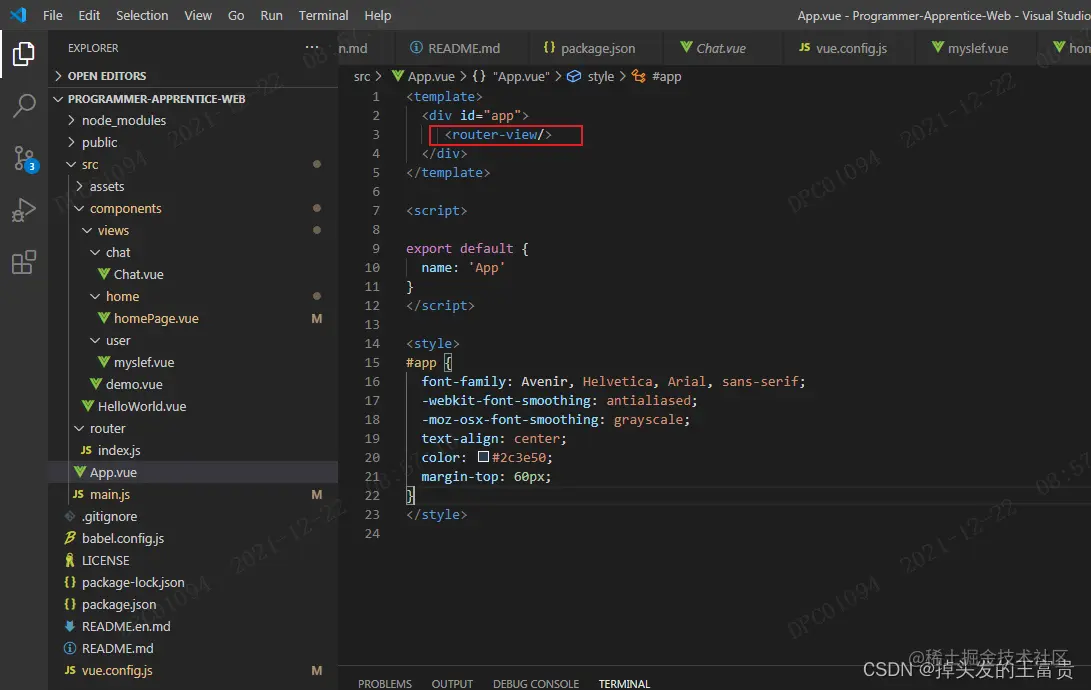Image resolution: width=1091 pixels, height=690 pixels.
Task: Click the braces icon beside package-lock.json
Action: [x=70, y=582]
